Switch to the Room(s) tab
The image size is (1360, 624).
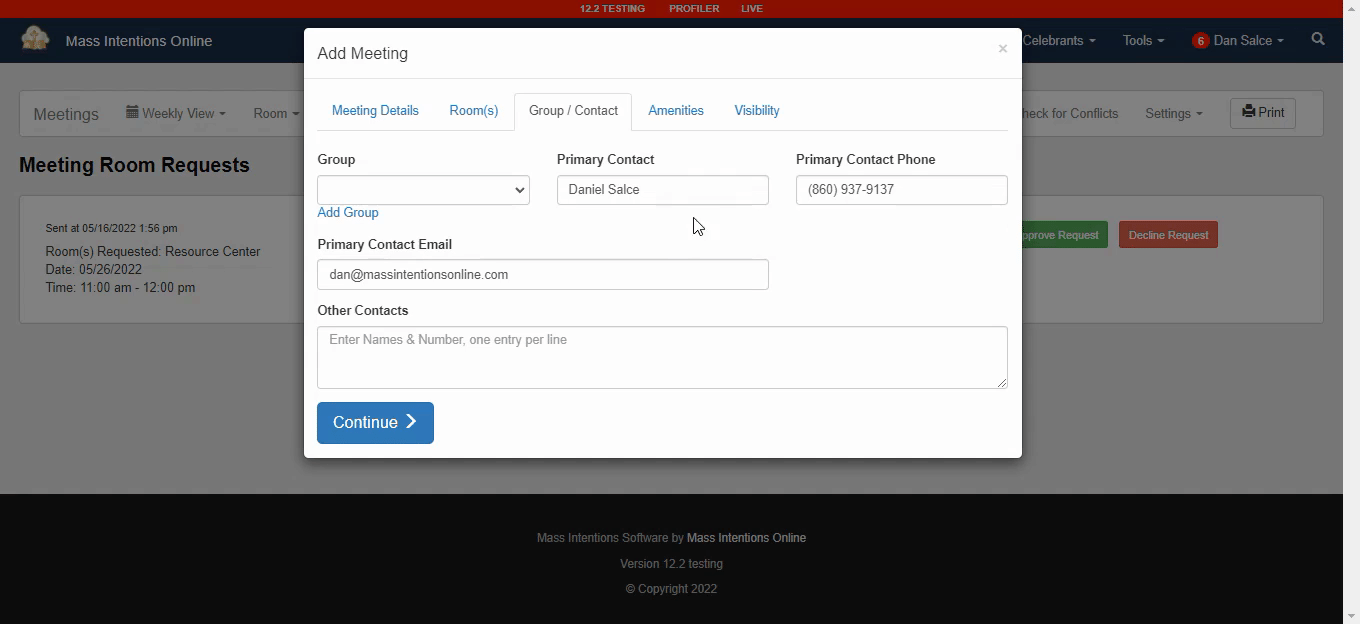click(473, 111)
